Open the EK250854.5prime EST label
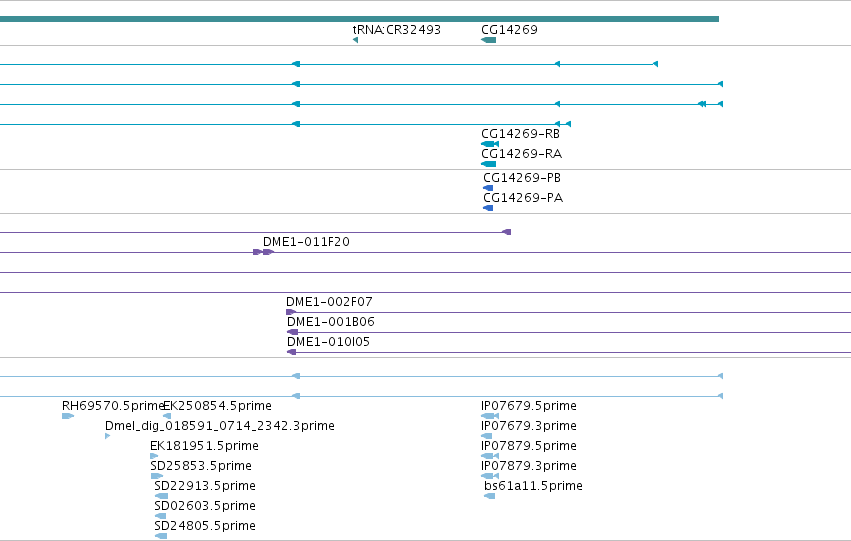The height and width of the screenshot is (541, 851). 218,406
